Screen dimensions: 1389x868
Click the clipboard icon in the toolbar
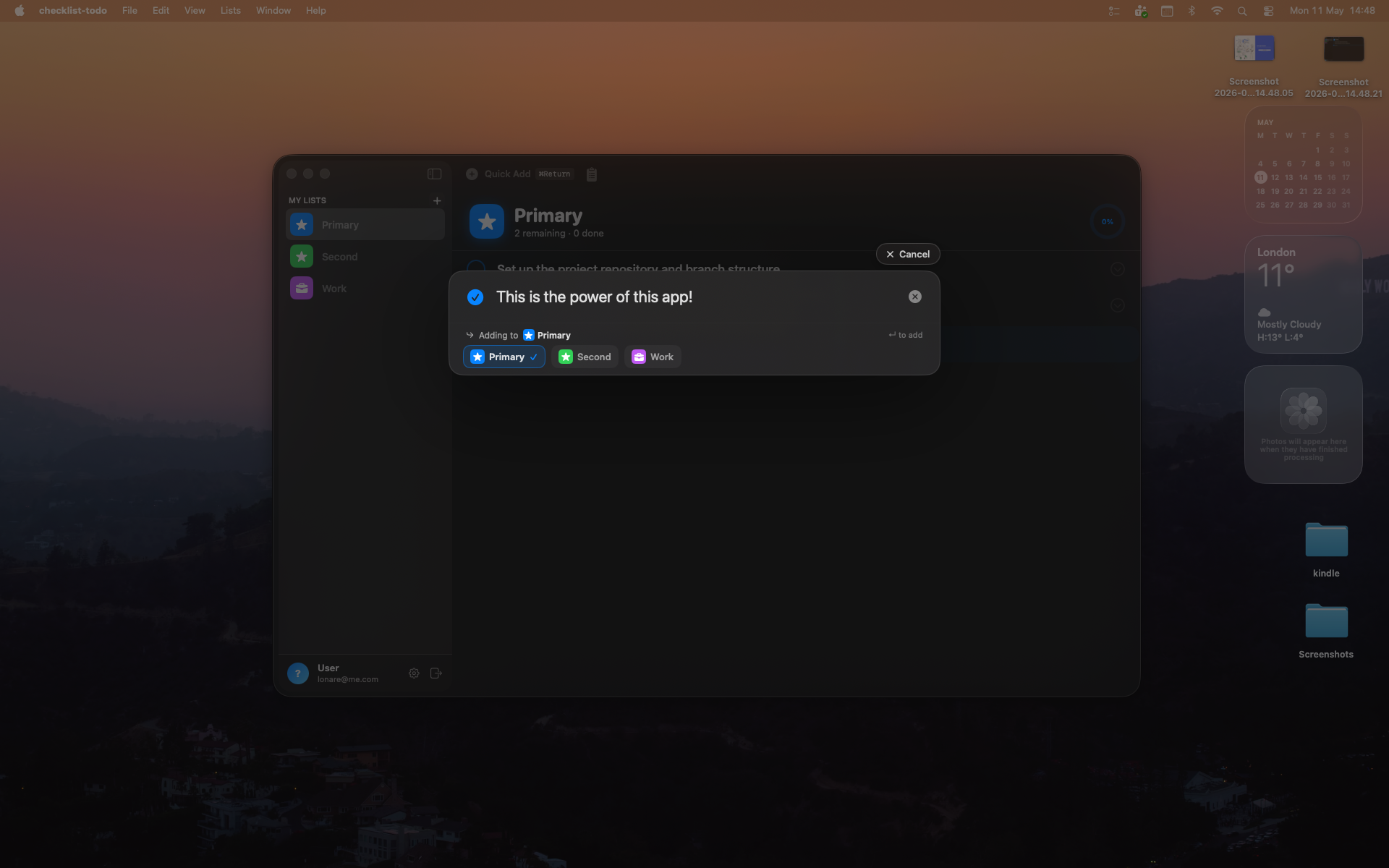pos(592,174)
